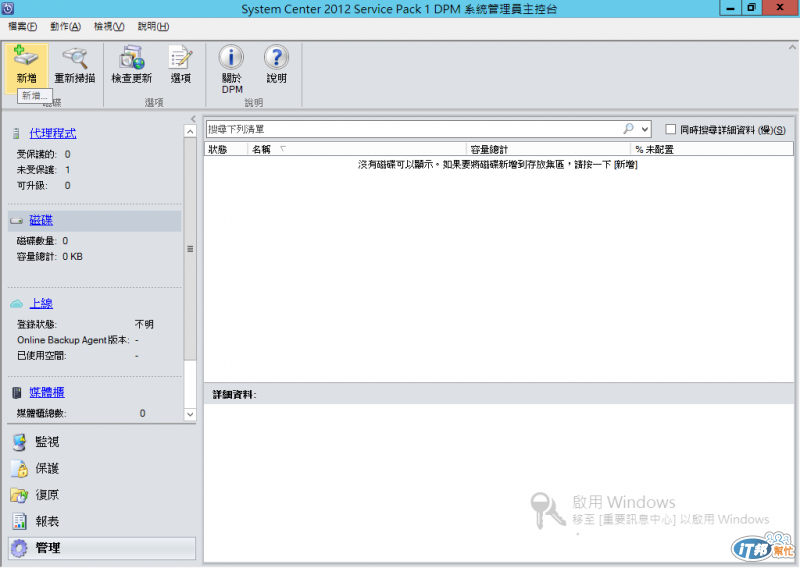Switch to the 復原 workspace
Screen dimensions: 800x568
coord(47,495)
